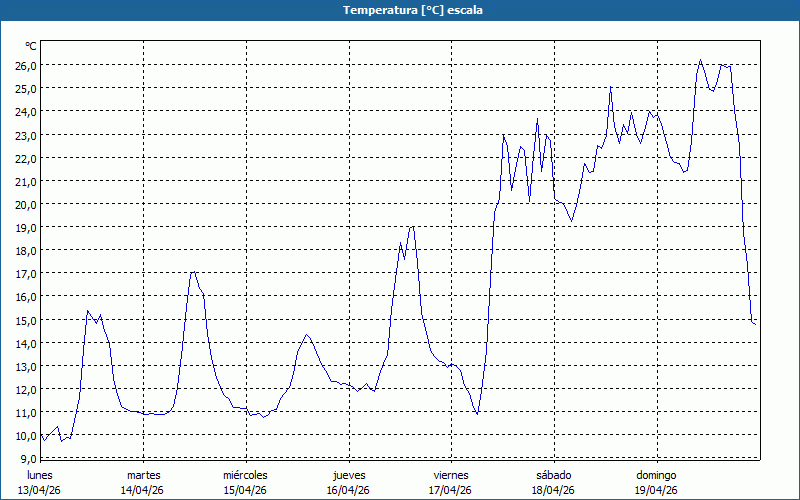Click the 20,0 value on the vertical axis
Screen dimensions: 800x500
(x=24, y=204)
